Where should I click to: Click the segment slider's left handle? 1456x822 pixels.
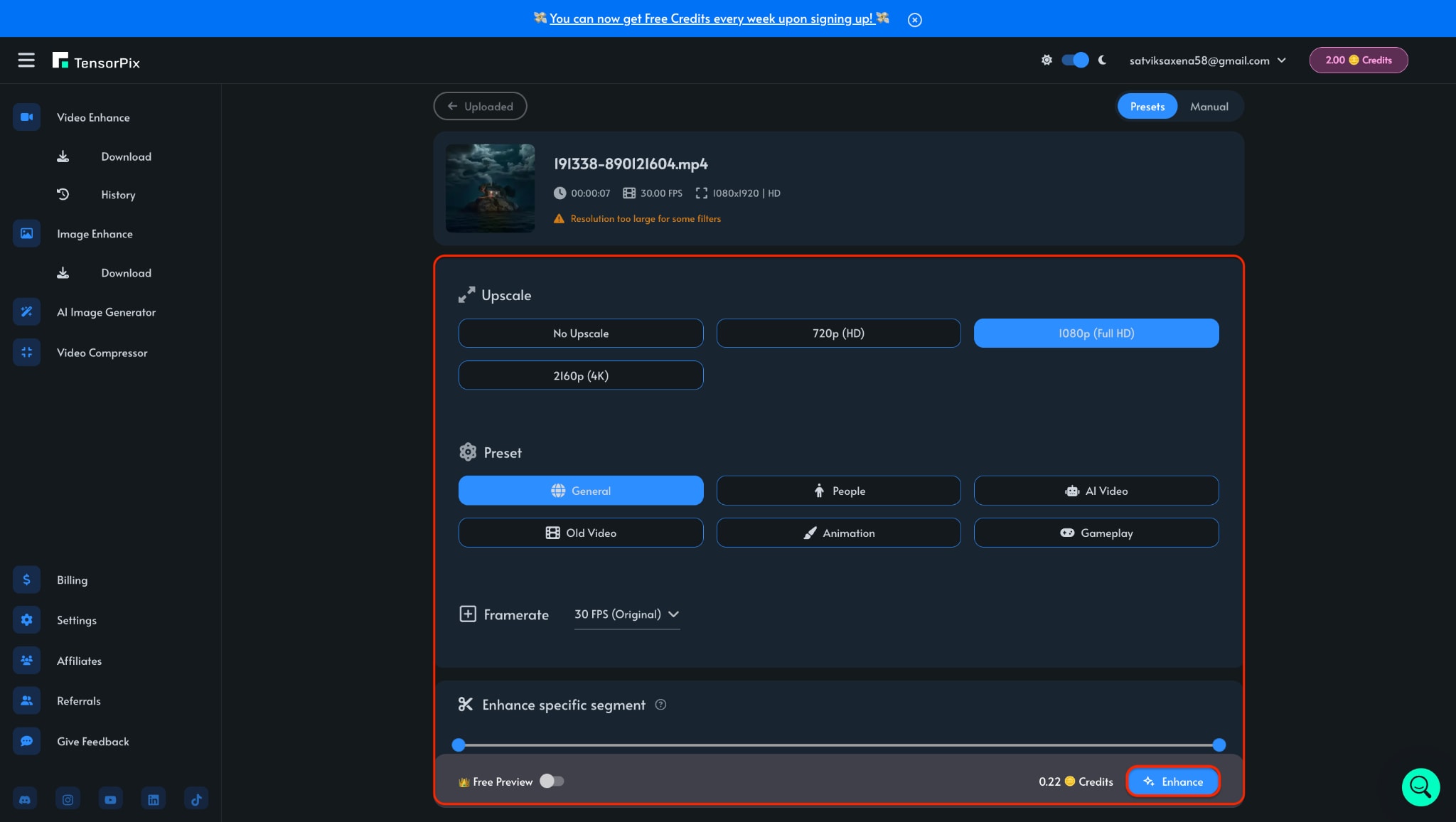tap(459, 745)
